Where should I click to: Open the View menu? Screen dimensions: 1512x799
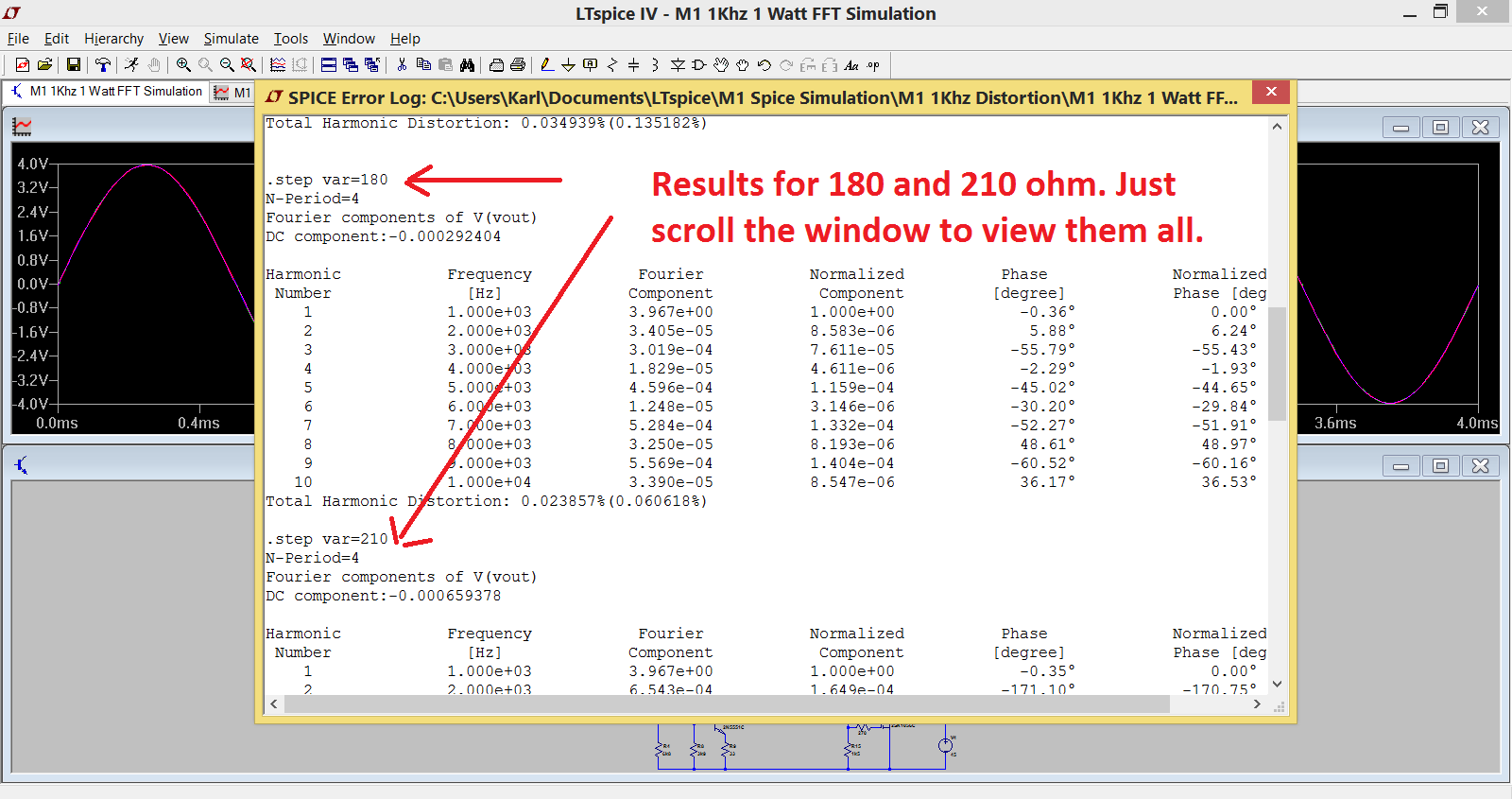173,39
